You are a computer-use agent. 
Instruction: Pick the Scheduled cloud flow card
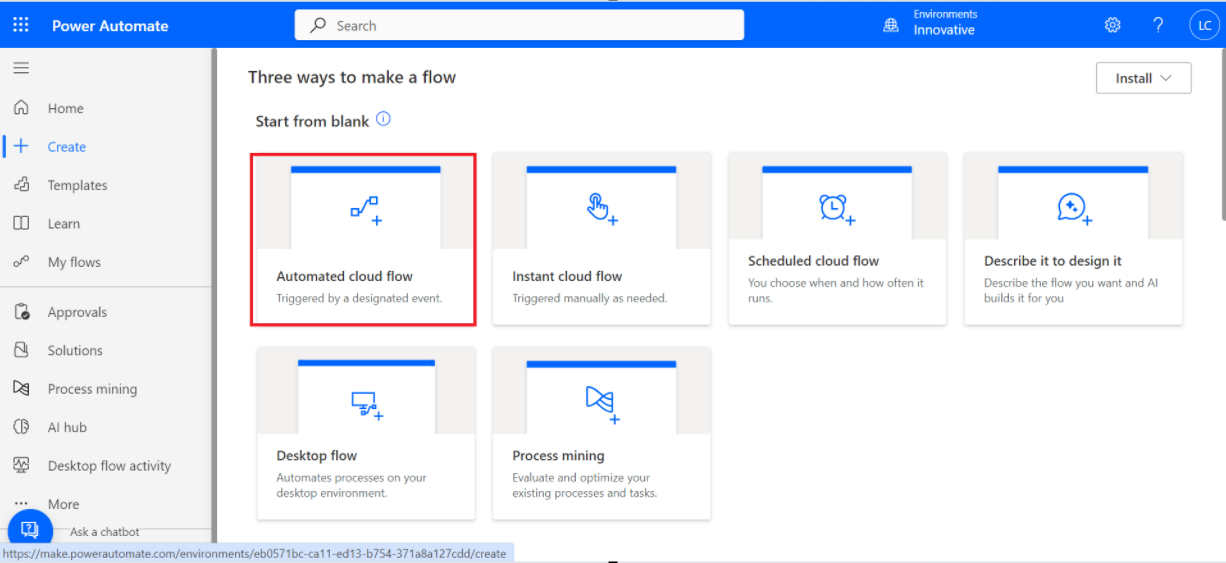[837, 240]
